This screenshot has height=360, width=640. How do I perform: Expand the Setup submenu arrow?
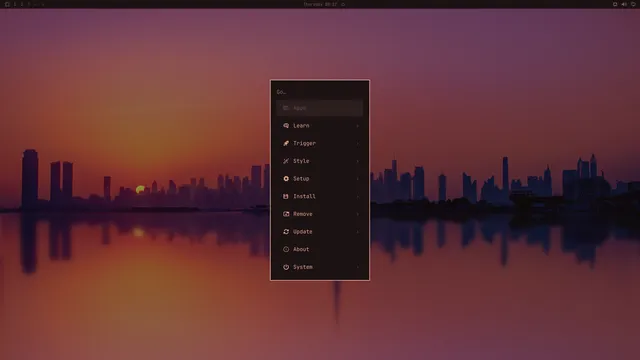pyautogui.click(x=358, y=178)
